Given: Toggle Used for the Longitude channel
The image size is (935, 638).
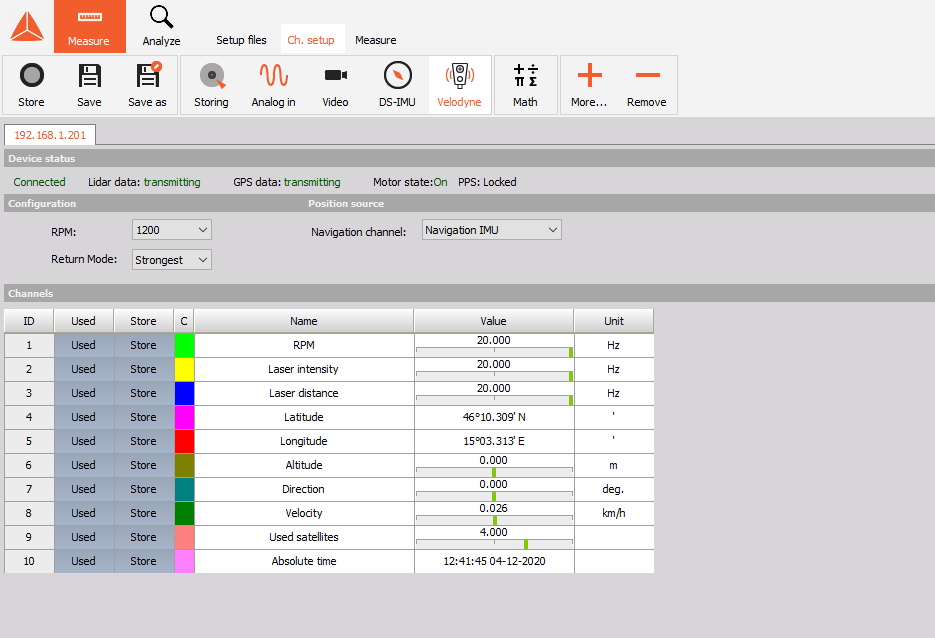Looking at the screenshot, I should click(83, 441).
